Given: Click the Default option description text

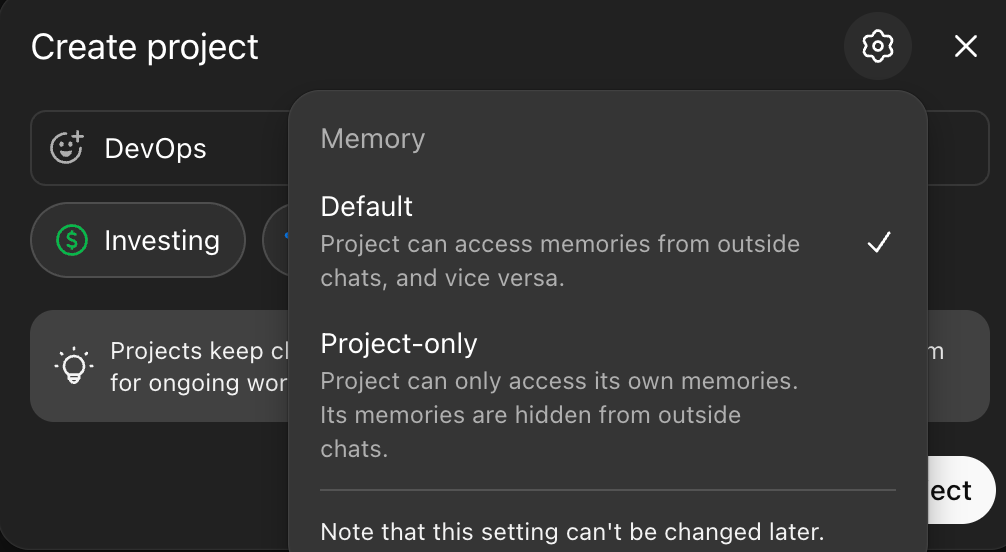Looking at the screenshot, I should click(x=559, y=261).
